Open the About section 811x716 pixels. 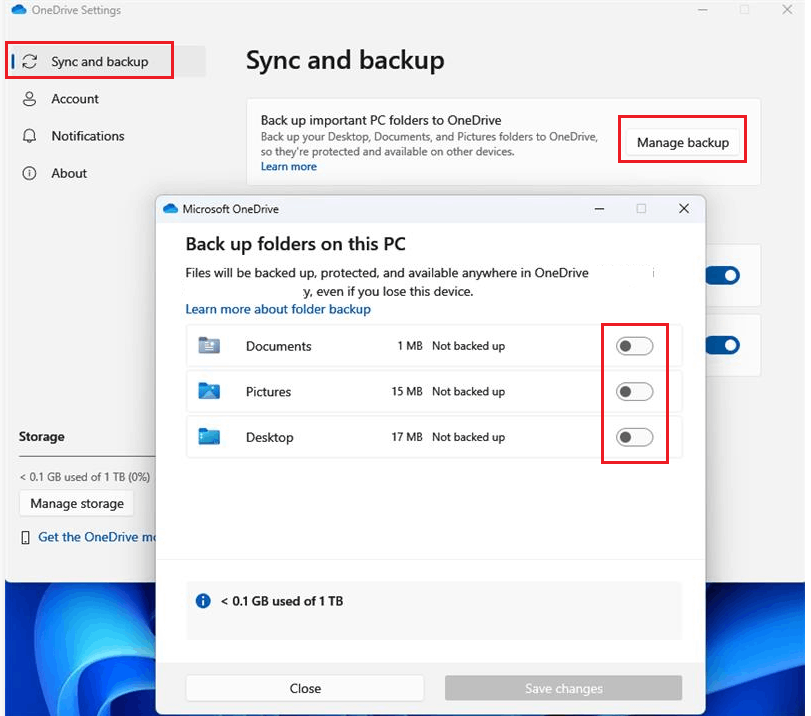click(x=69, y=173)
